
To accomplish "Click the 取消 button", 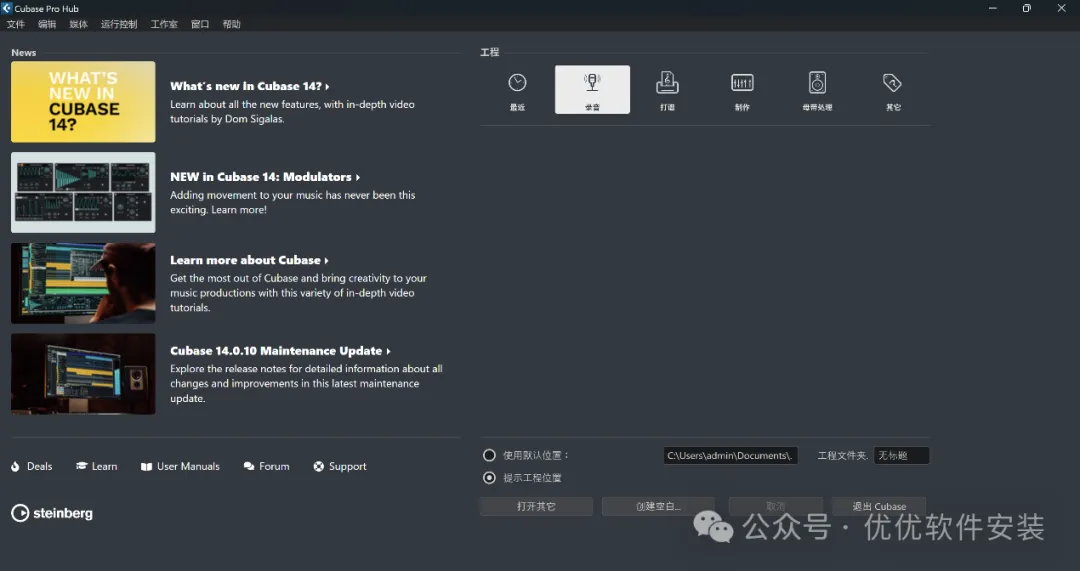I will coord(776,506).
